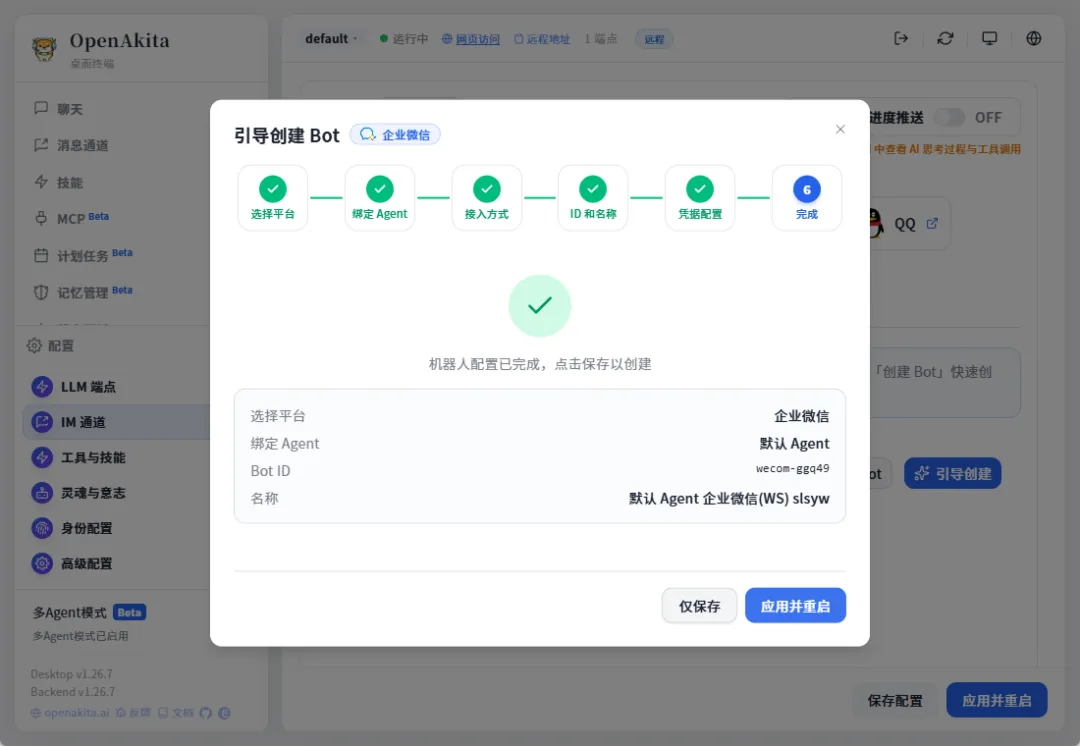Image resolution: width=1080 pixels, height=746 pixels.
Task: Click the OpenAkita dog logo
Action: pyautogui.click(x=44, y=49)
